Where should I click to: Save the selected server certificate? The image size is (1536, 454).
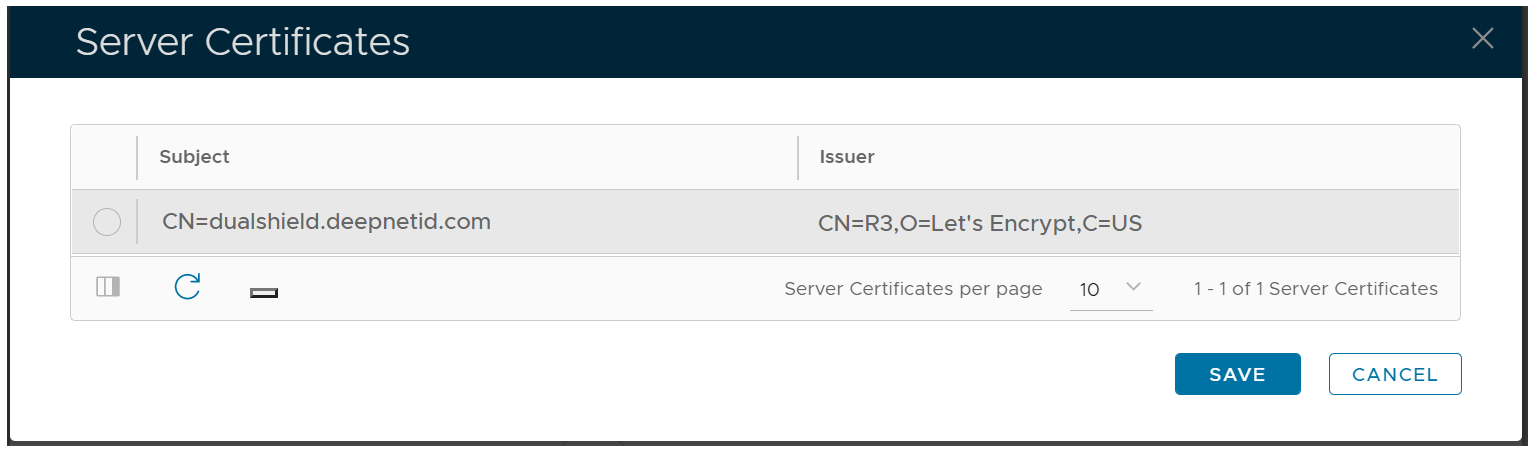point(1237,374)
